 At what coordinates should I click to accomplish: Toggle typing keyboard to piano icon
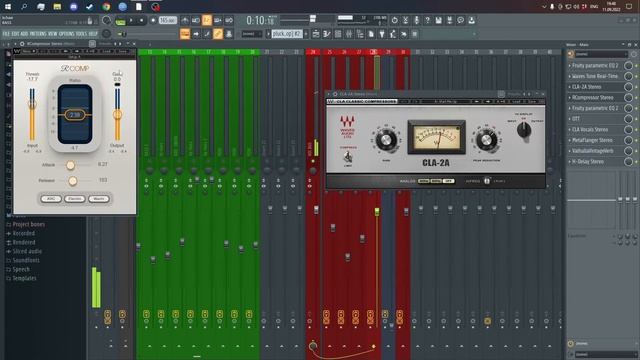(185, 34)
